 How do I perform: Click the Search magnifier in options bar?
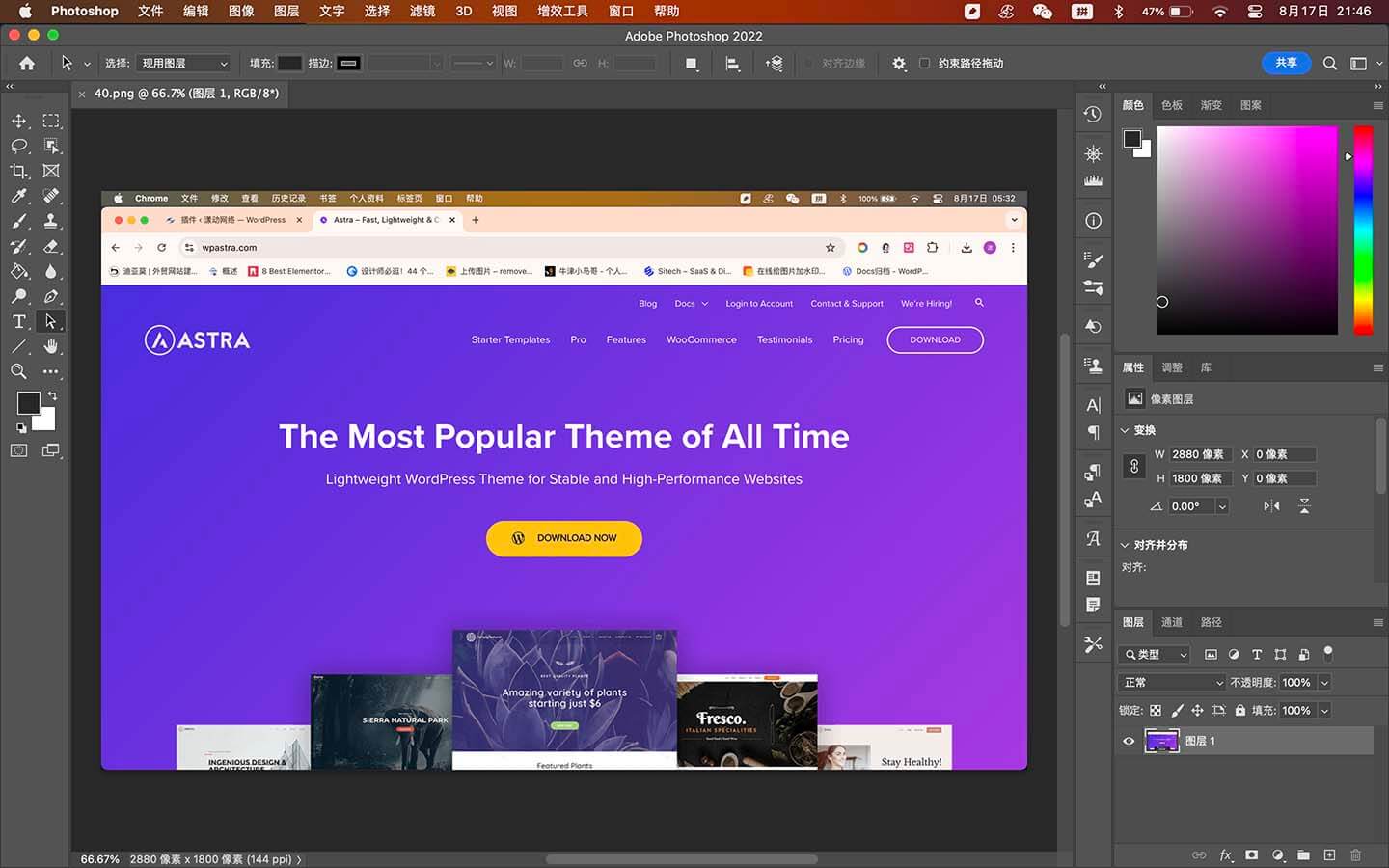(1330, 64)
